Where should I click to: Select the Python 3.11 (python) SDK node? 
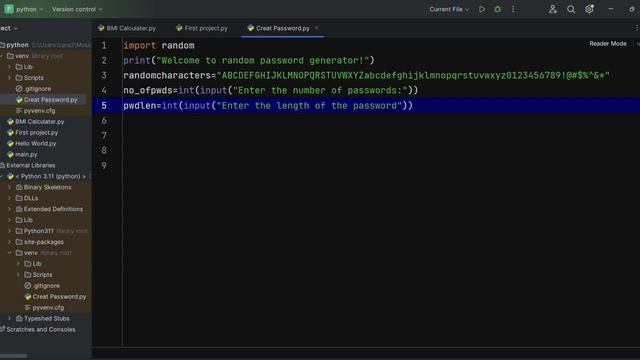(x=51, y=176)
